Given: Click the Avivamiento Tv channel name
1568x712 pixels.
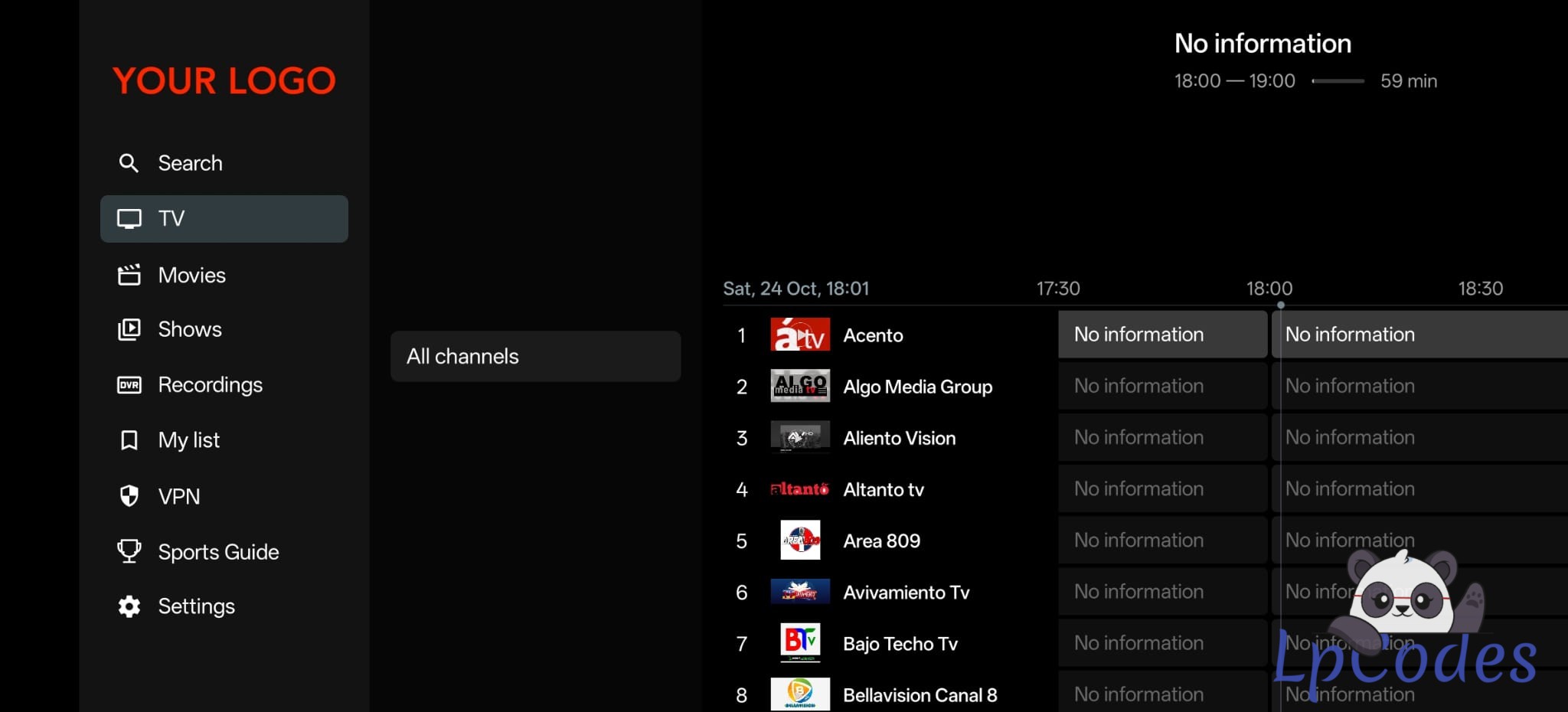Looking at the screenshot, I should pos(906,592).
